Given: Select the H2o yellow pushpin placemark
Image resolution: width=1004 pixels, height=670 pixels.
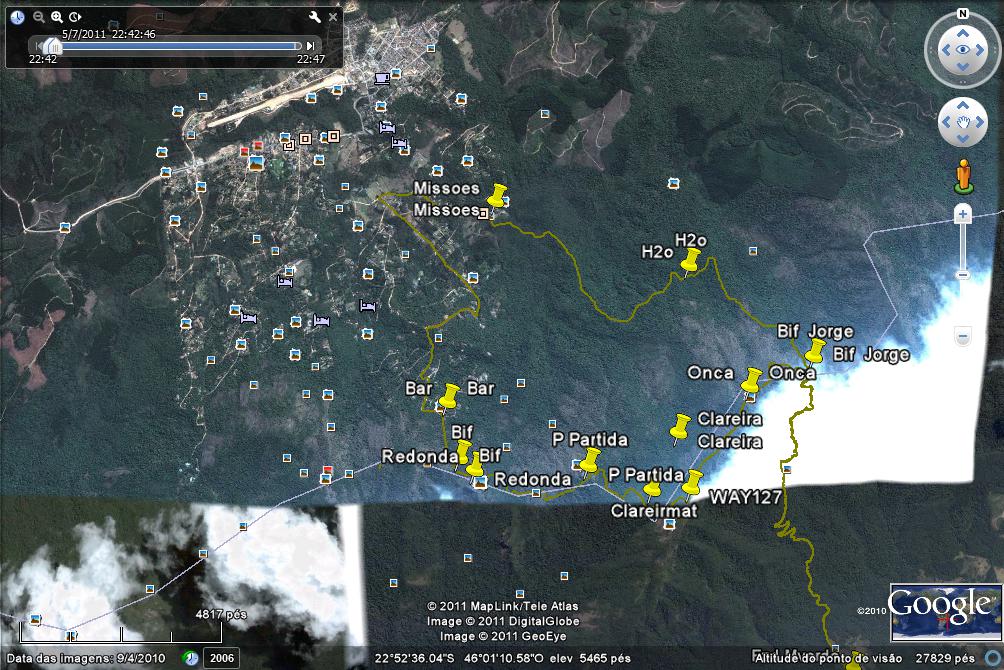Looking at the screenshot, I should coord(689,261).
